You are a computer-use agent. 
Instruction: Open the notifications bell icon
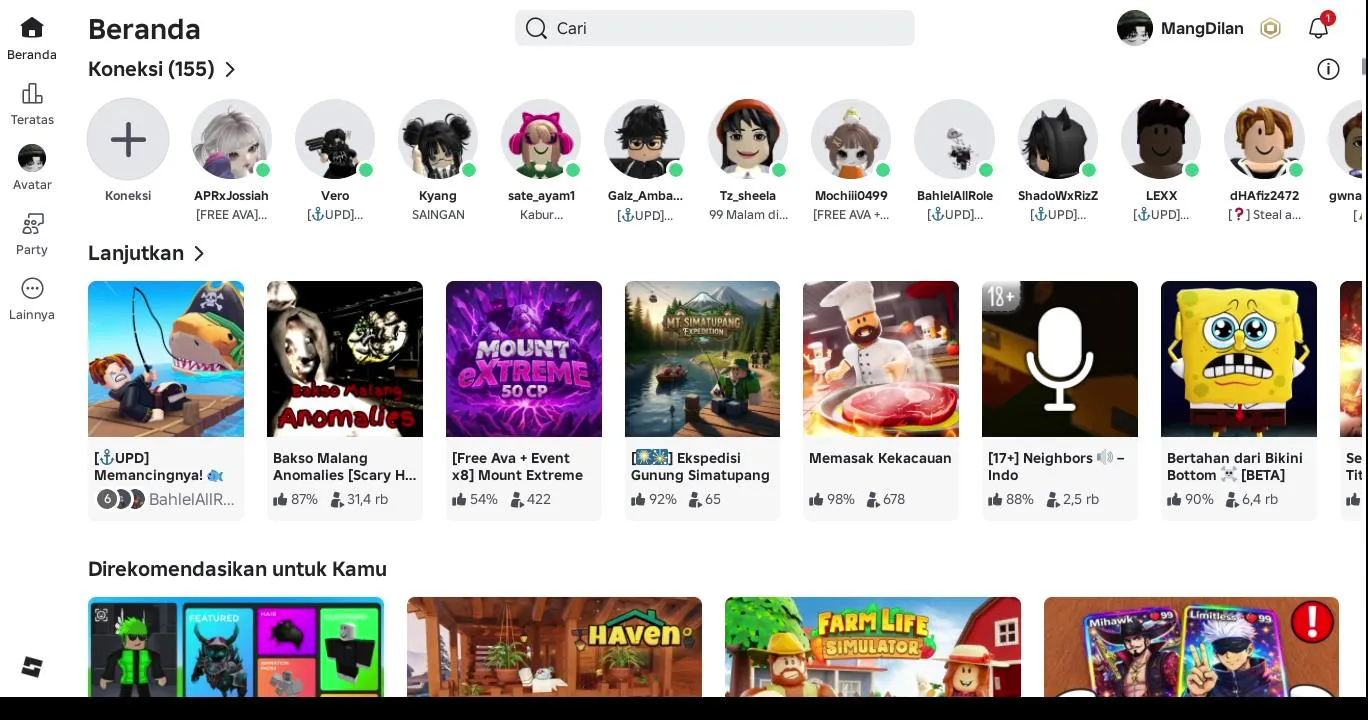[x=1318, y=28]
